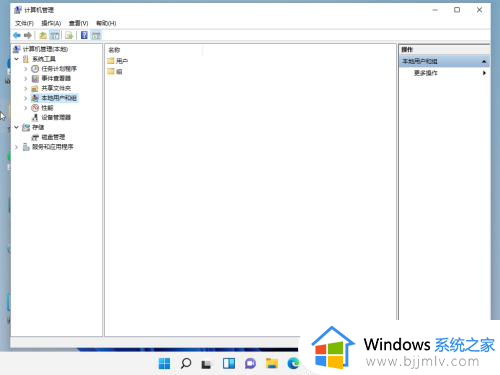500x375 pixels.
Task: Open File Explorer from the taskbar
Action: click(272, 363)
